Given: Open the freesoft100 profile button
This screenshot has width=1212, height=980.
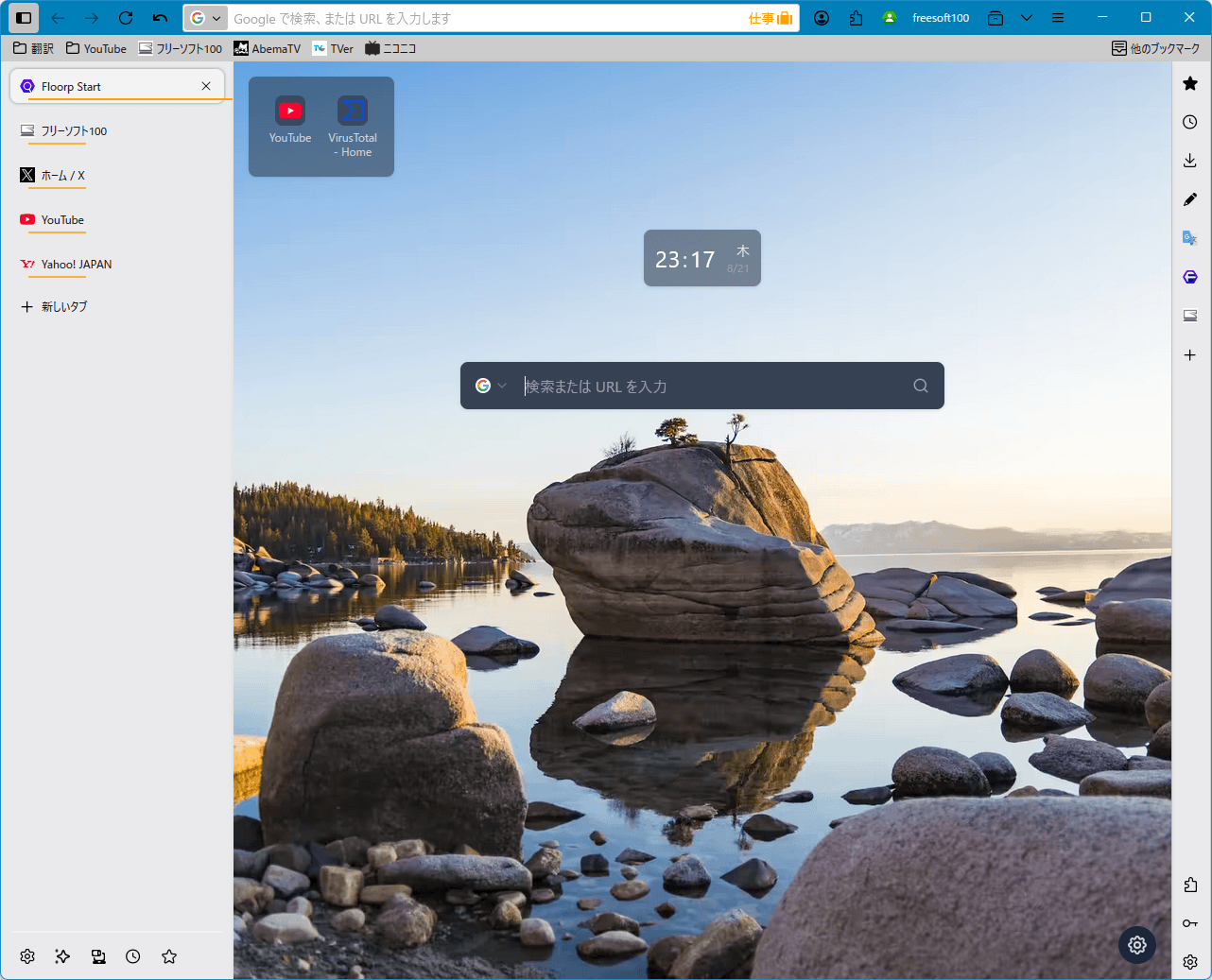Looking at the screenshot, I should tap(926, 18).
